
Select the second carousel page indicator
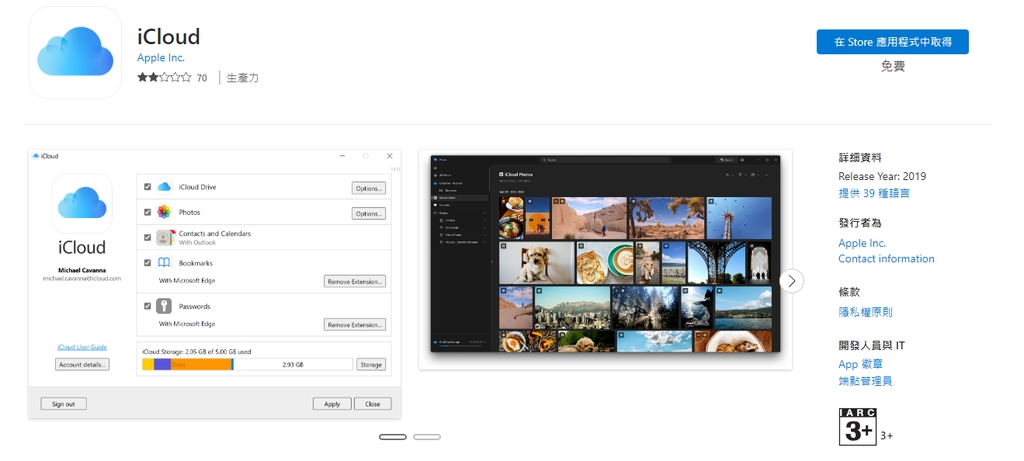point(427,437)
